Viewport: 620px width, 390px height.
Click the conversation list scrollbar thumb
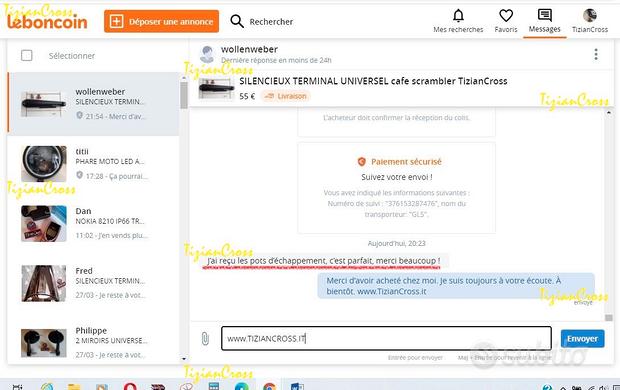point(184,95)
